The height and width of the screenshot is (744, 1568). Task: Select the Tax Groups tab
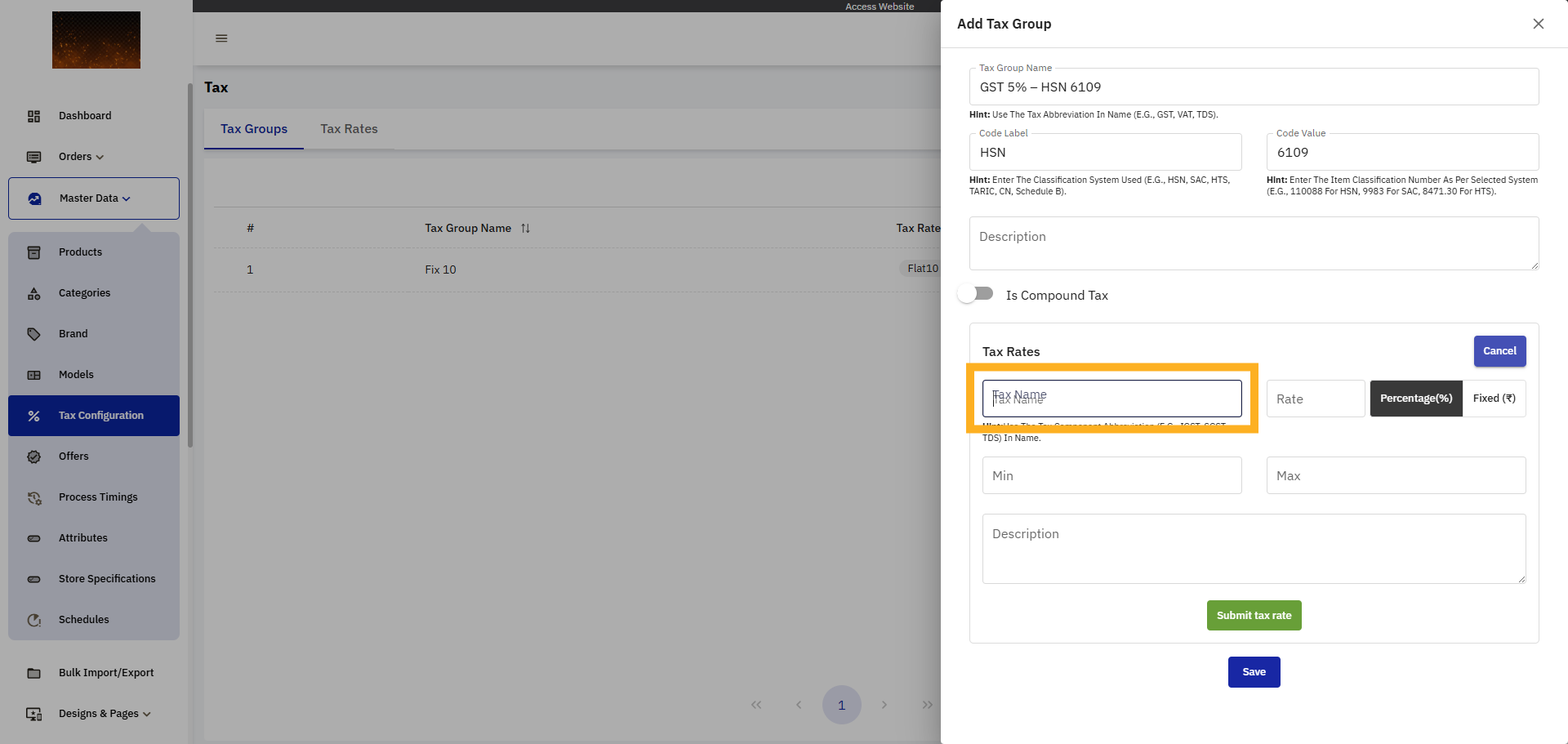[x=254, y=128]
